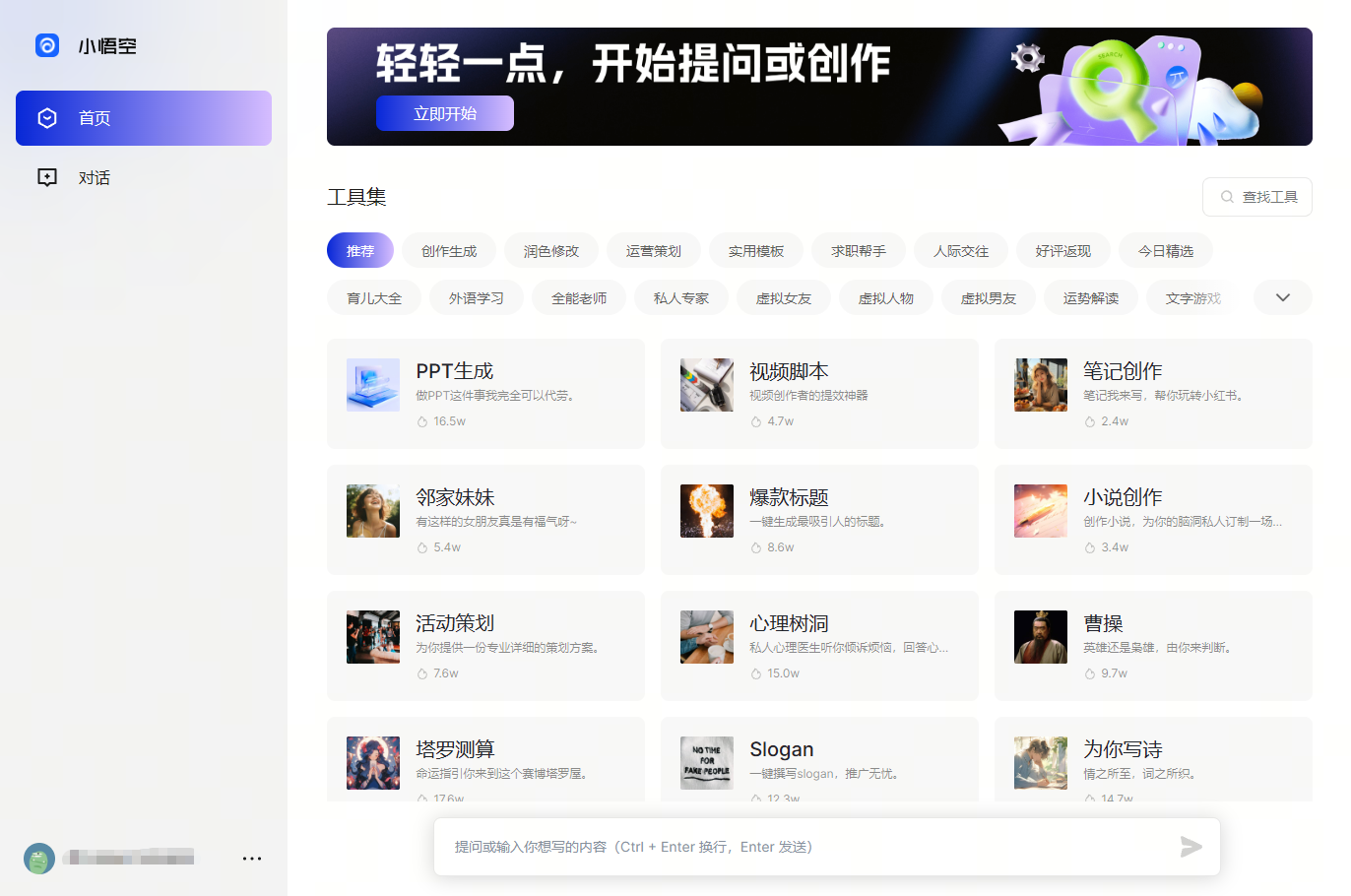Image resolution: width=1351 pixels, height=896 pixels.
Task: Open the 为你写诗 tool thumbnail
Action: coord(1041,763)
